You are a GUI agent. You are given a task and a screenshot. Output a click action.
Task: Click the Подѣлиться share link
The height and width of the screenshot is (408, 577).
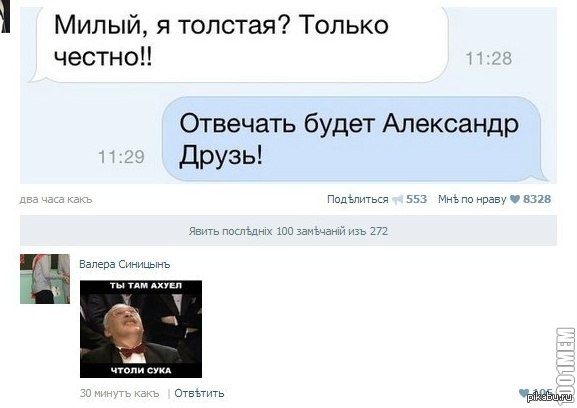(357, 199)
